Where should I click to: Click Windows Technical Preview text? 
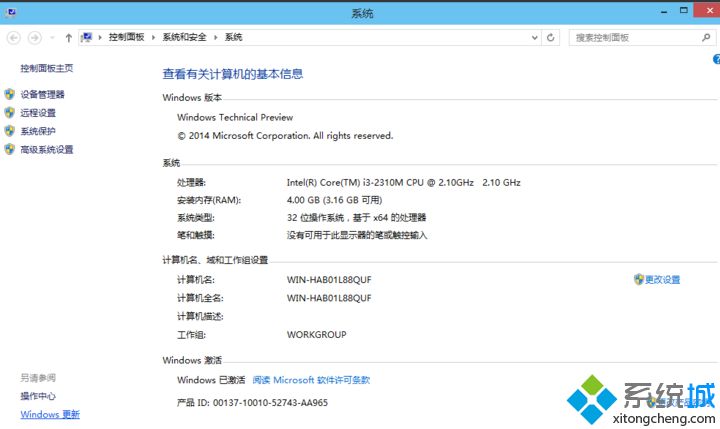(x=235, y=117)
